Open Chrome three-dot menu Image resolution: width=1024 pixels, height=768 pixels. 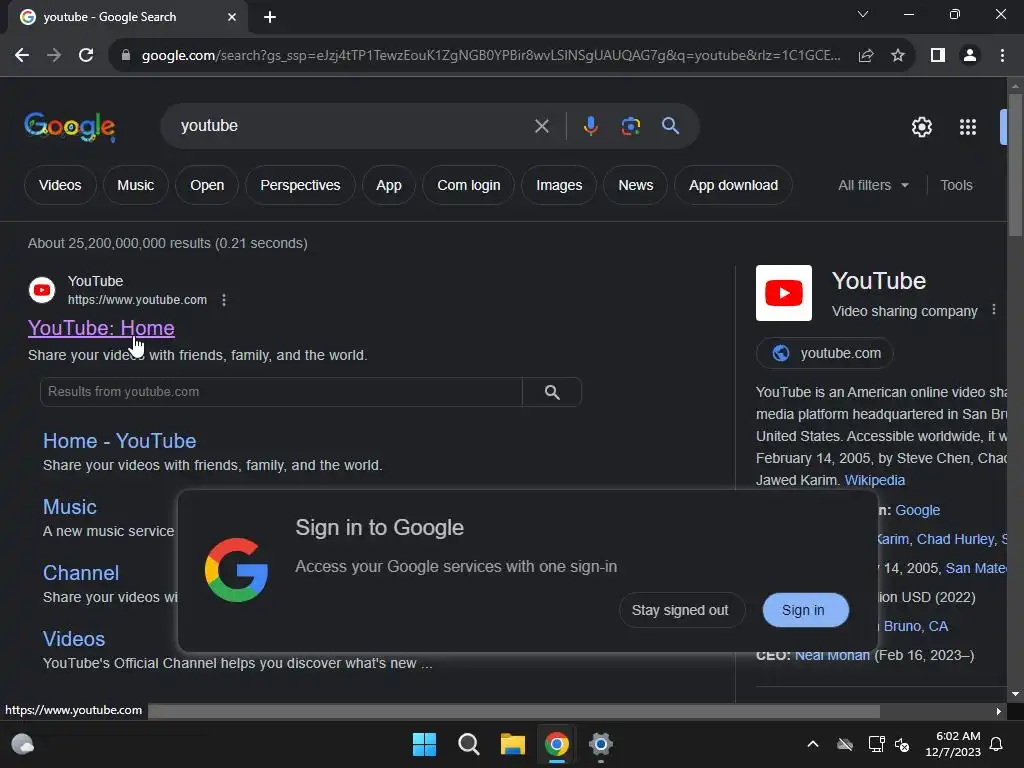tap(1002, 56)
